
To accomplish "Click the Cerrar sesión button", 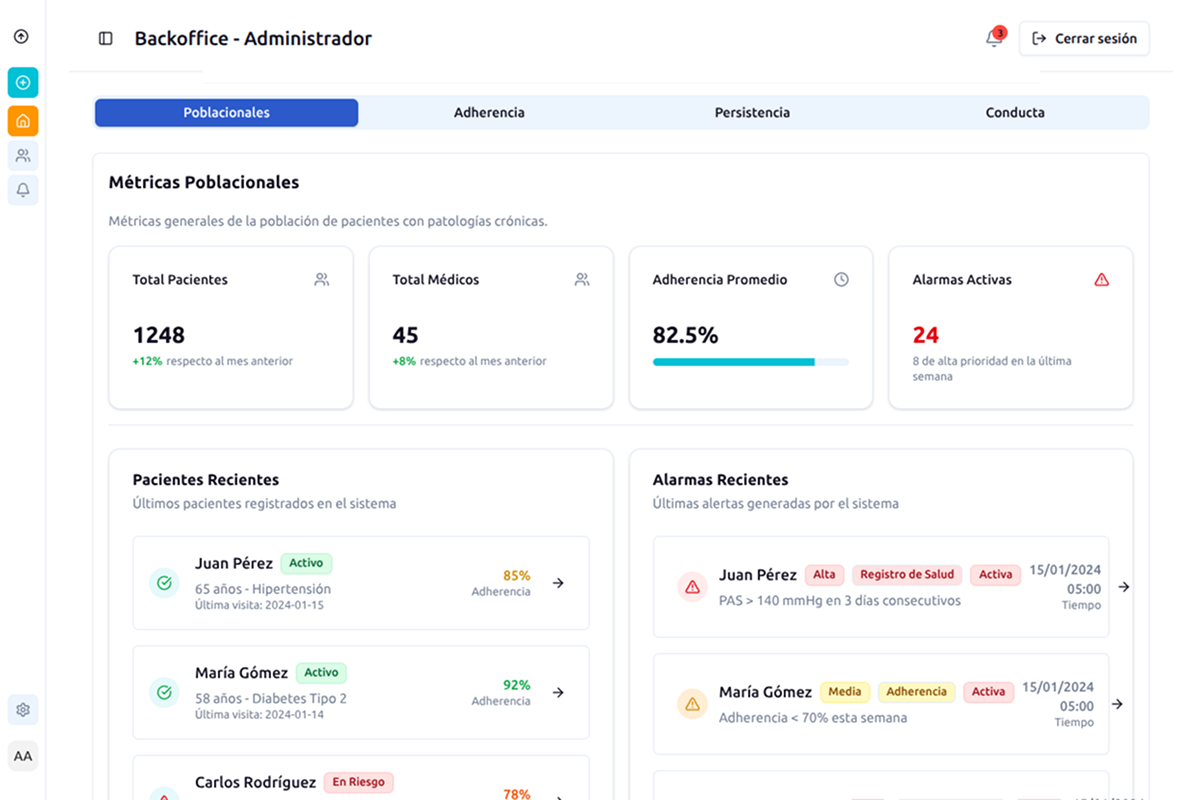I will (x=1084, y=39).
